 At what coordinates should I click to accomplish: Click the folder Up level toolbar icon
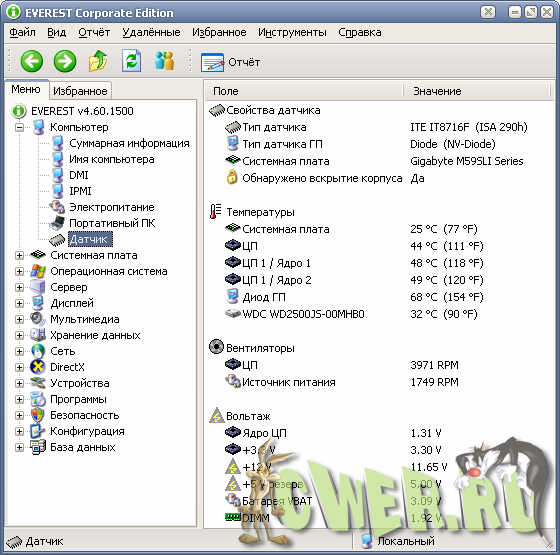[98, 61]
